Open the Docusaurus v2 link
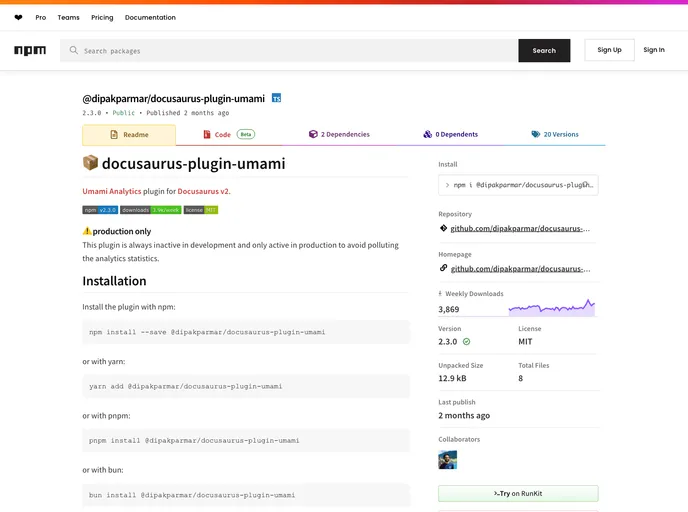Viewport: 688px width, 512px height. [203, 191]
